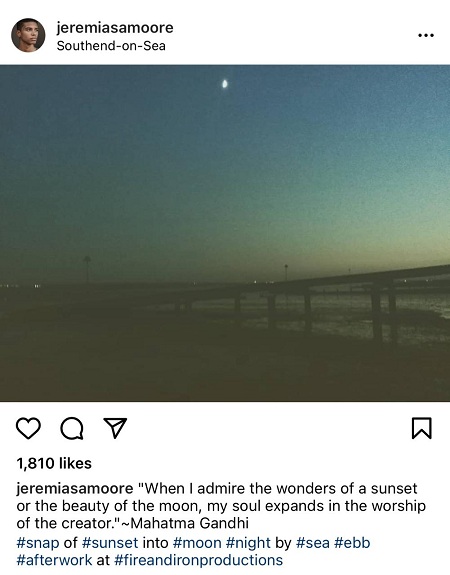
Task: Open Southend-on-Sea location link
Action: [x=111, y=46]
